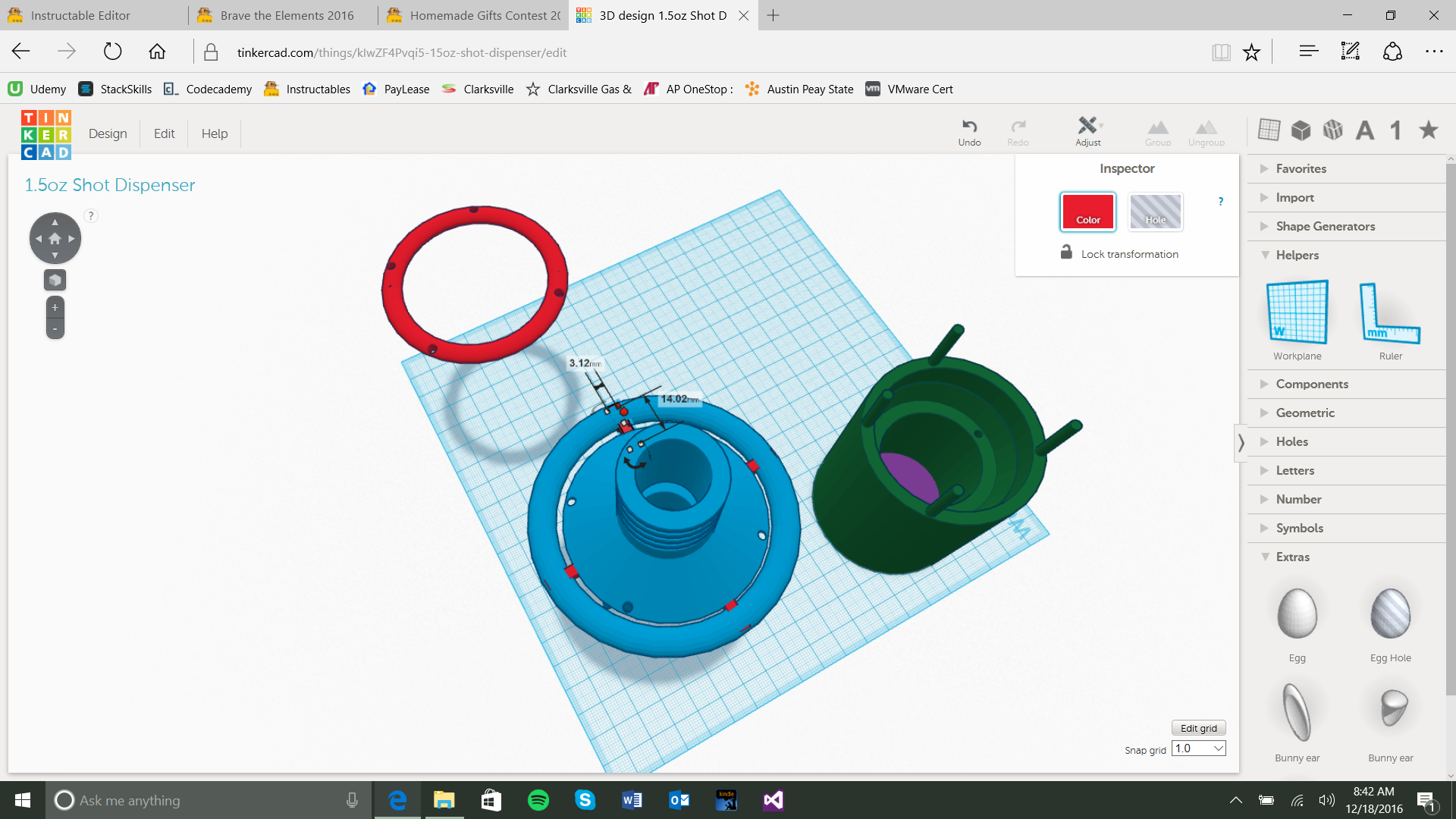Click the zoom in plus button
The height and width of the screenshot is (819, 1456).
pos(55,308)
